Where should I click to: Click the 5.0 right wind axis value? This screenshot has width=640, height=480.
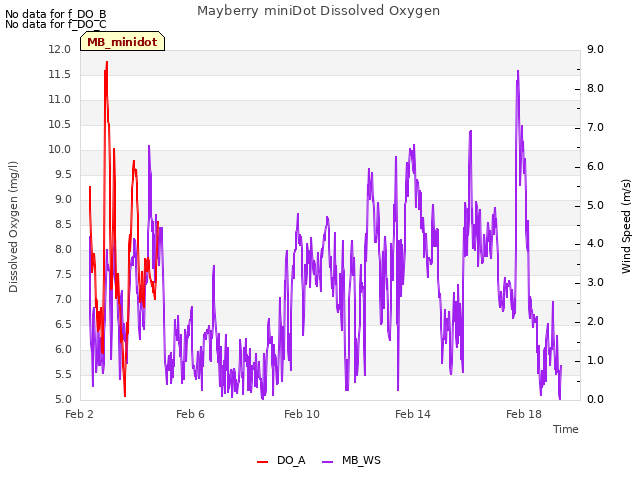pos(595,205)
